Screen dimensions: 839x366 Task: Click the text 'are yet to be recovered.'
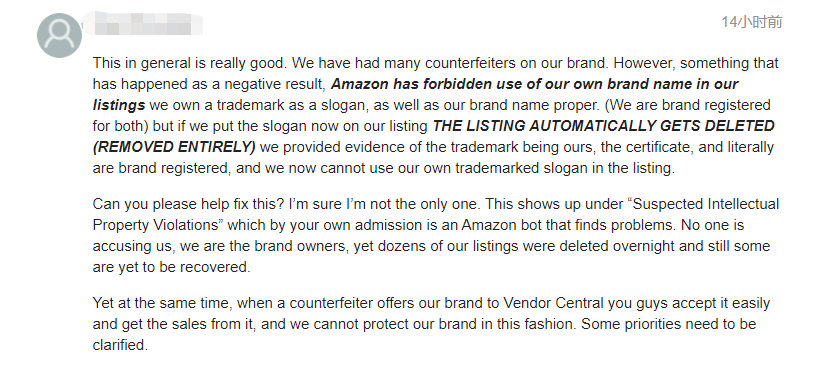tap(171, 267)
